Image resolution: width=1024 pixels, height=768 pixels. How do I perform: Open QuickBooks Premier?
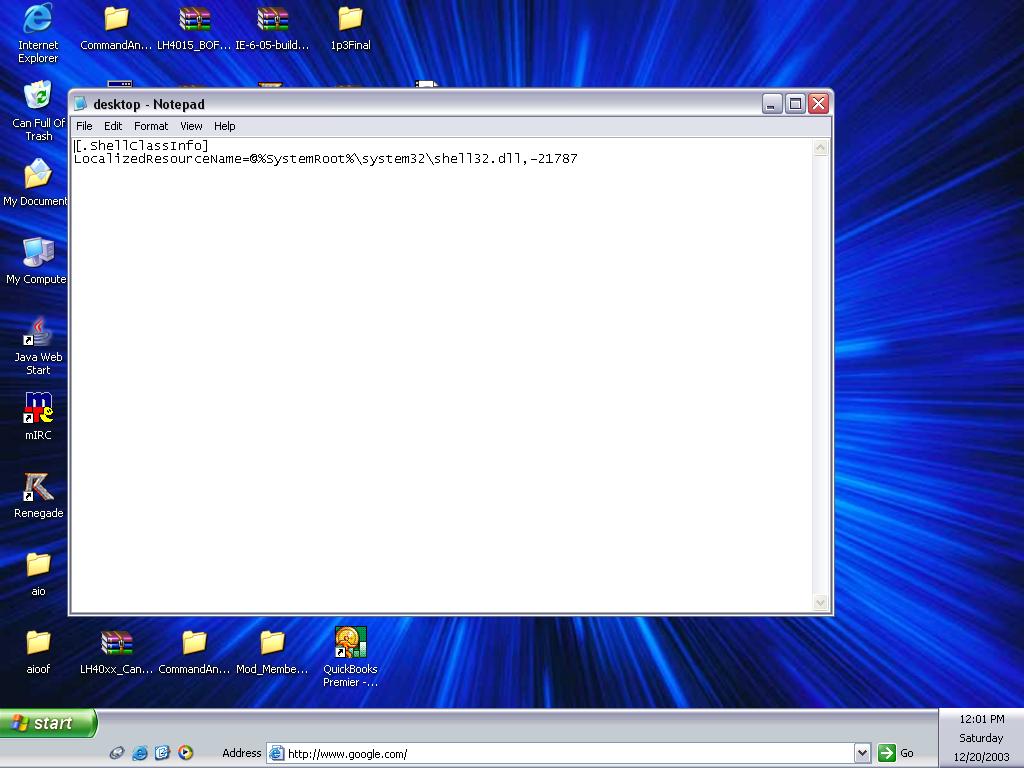click(x=350, y=641)
